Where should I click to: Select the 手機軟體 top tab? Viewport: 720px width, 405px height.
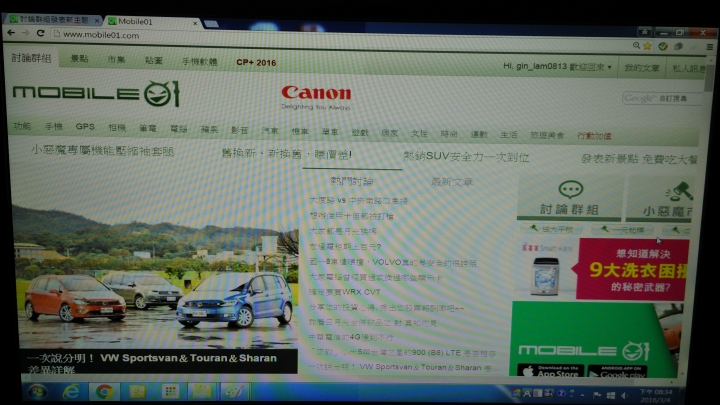199,62
